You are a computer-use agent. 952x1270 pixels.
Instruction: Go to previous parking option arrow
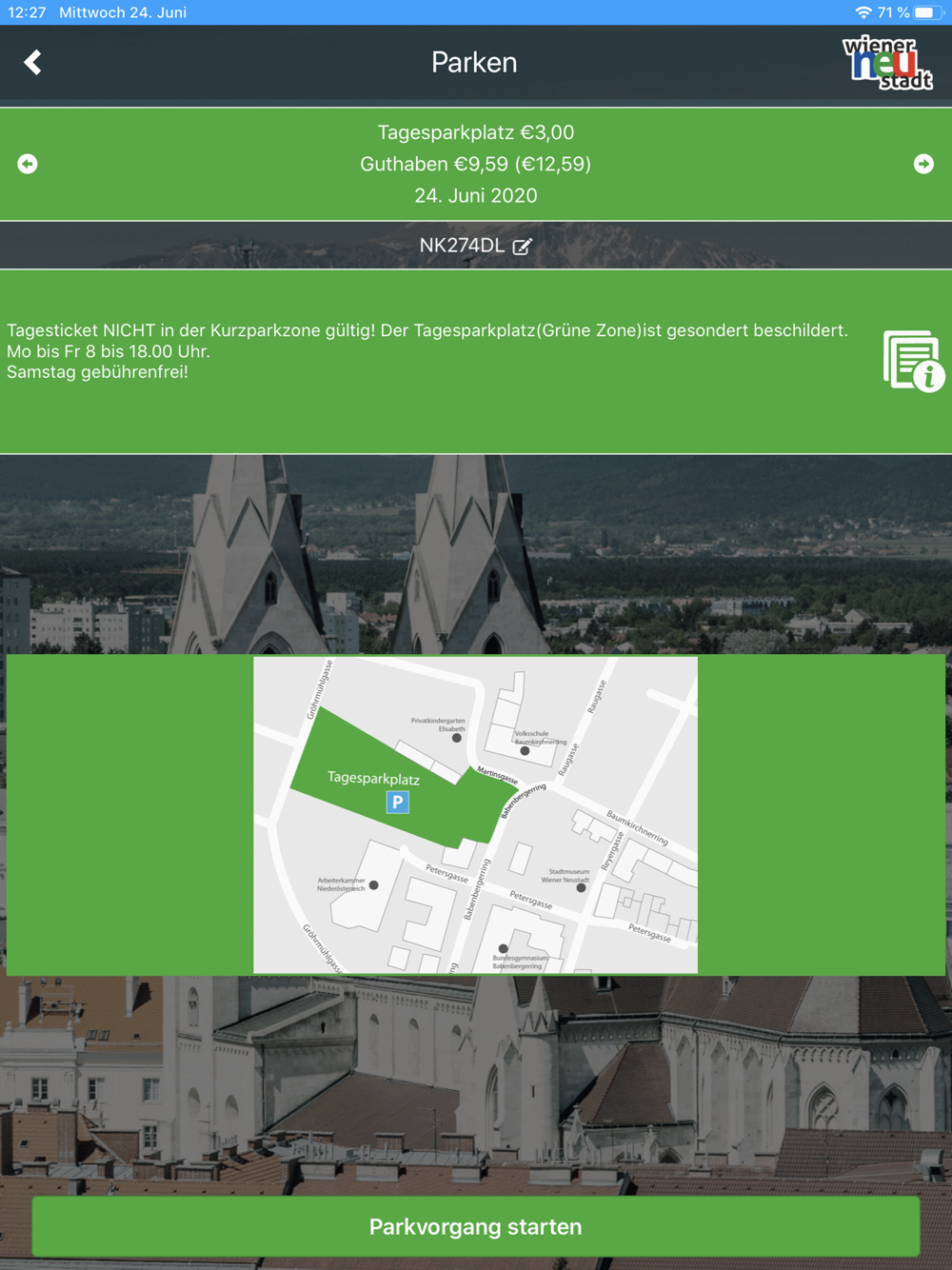[28, 164]
